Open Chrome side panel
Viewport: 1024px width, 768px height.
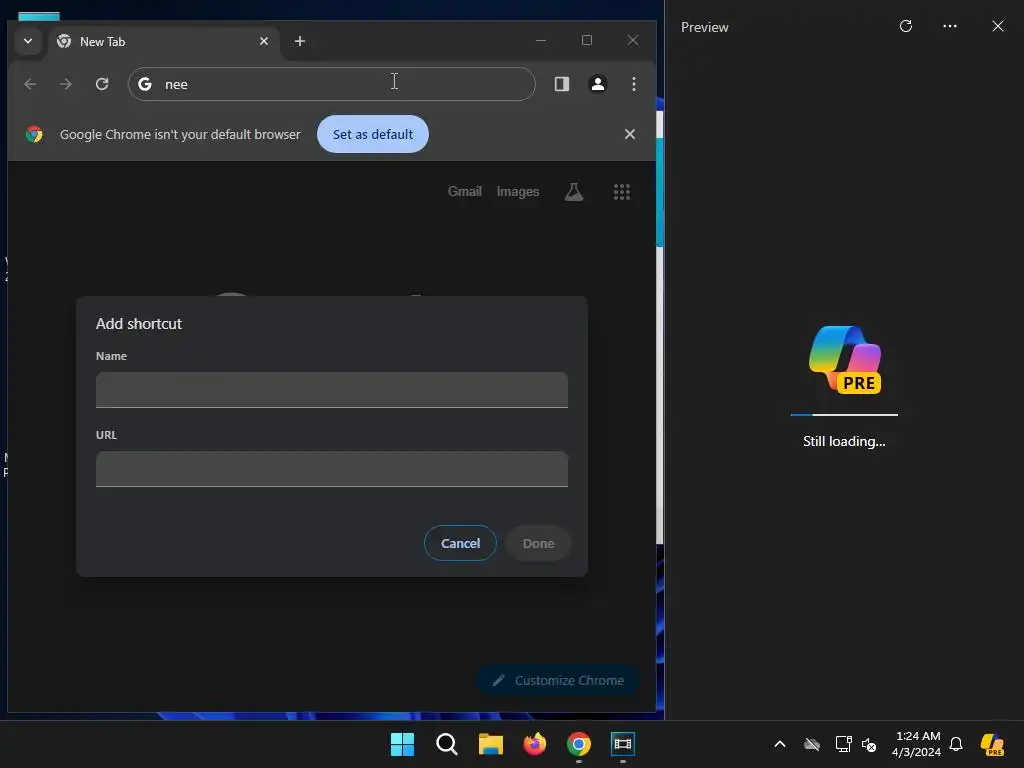(x=562, y=84)
